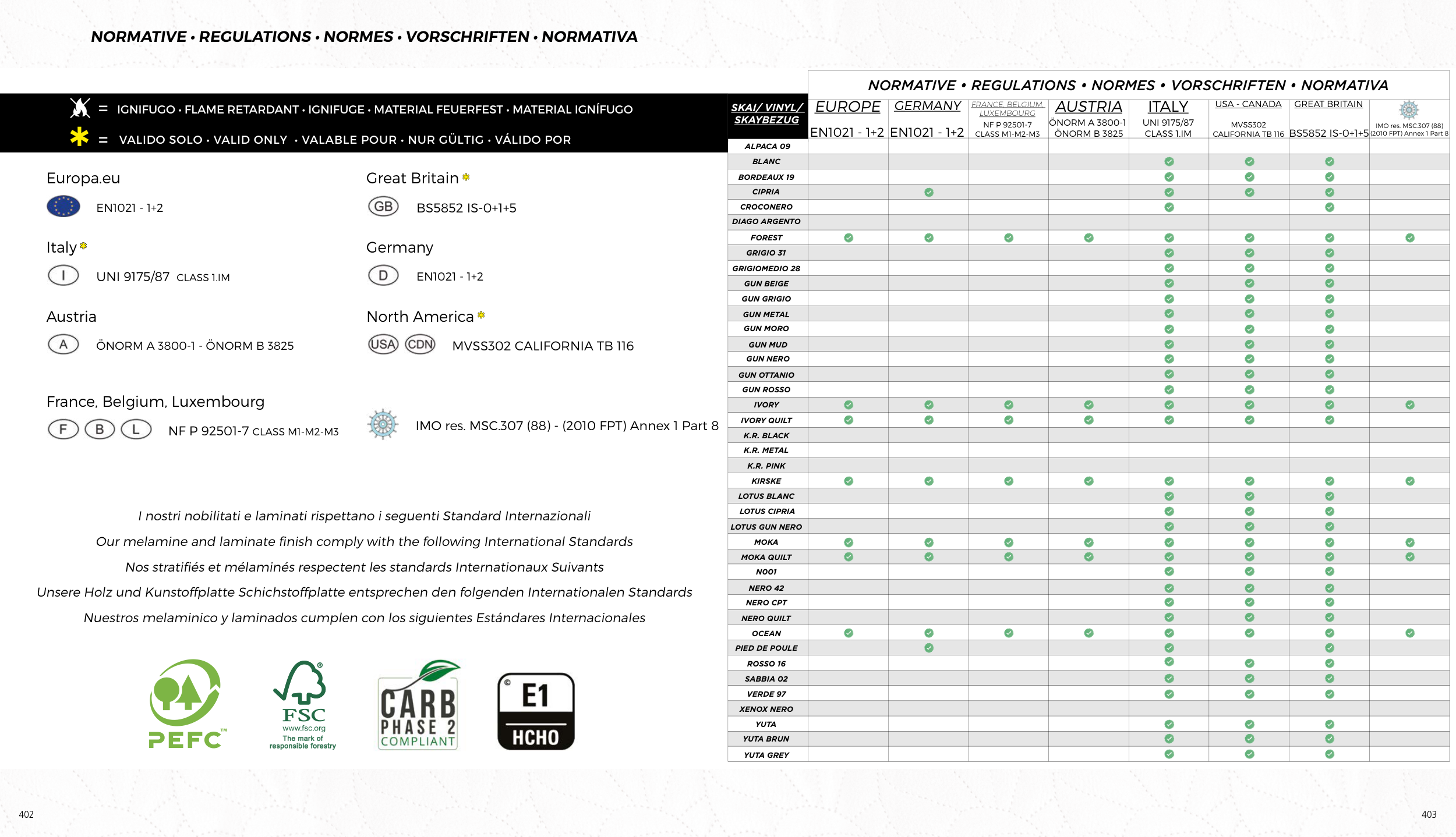Screen dimensions: 1456x837
Task: Click the PIED DE POULE checkmark under GERMANY
Action: [x=929, y=648]
